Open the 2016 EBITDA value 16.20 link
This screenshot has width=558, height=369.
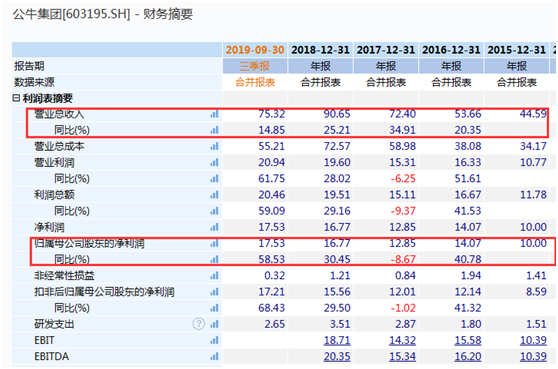[x=468, y=357]
